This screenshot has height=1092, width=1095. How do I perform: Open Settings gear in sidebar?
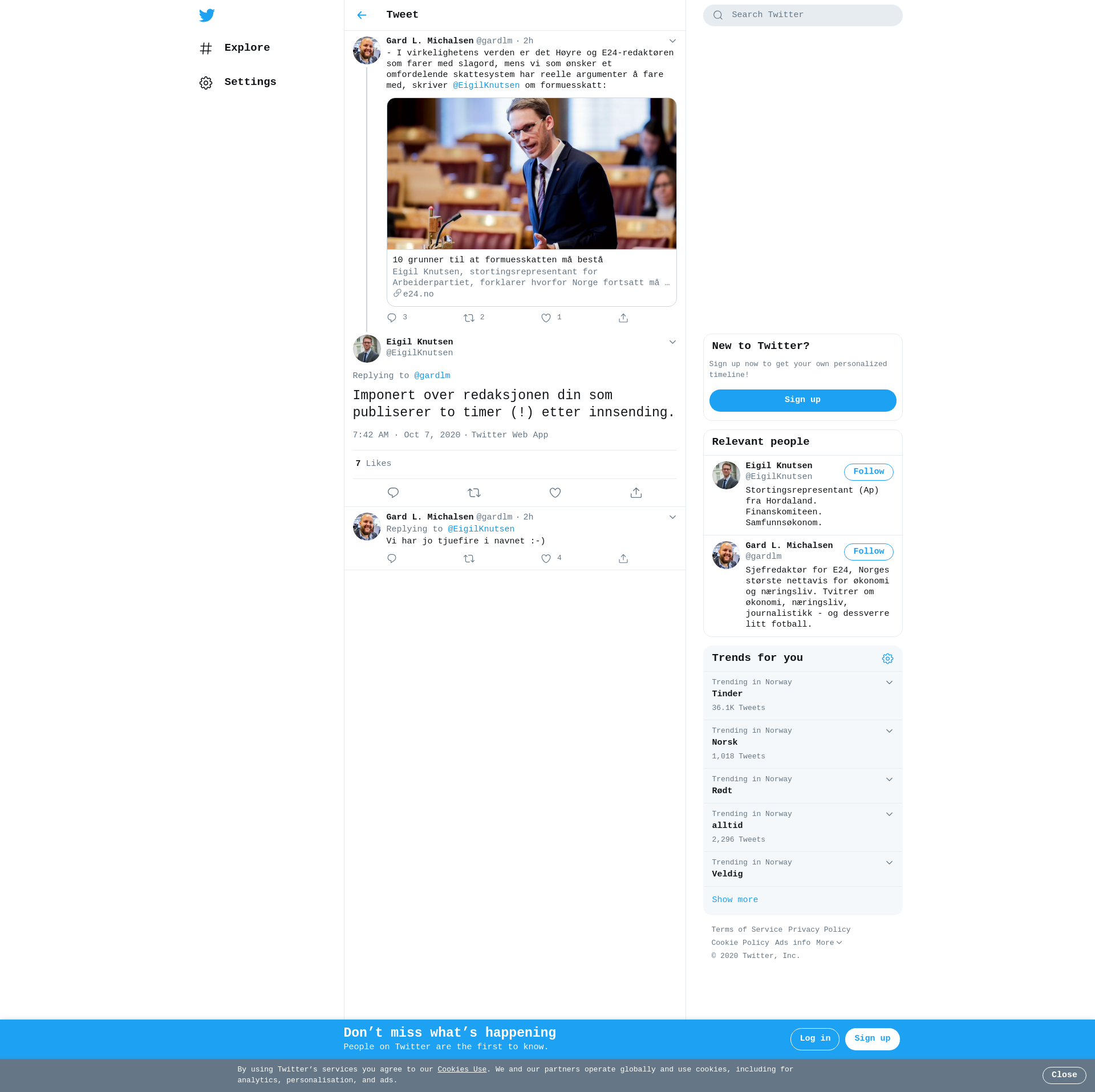coord(206,83)
